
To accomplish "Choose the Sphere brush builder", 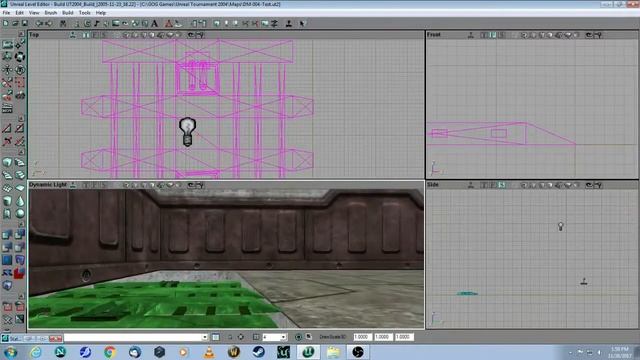I will point(20,213).
